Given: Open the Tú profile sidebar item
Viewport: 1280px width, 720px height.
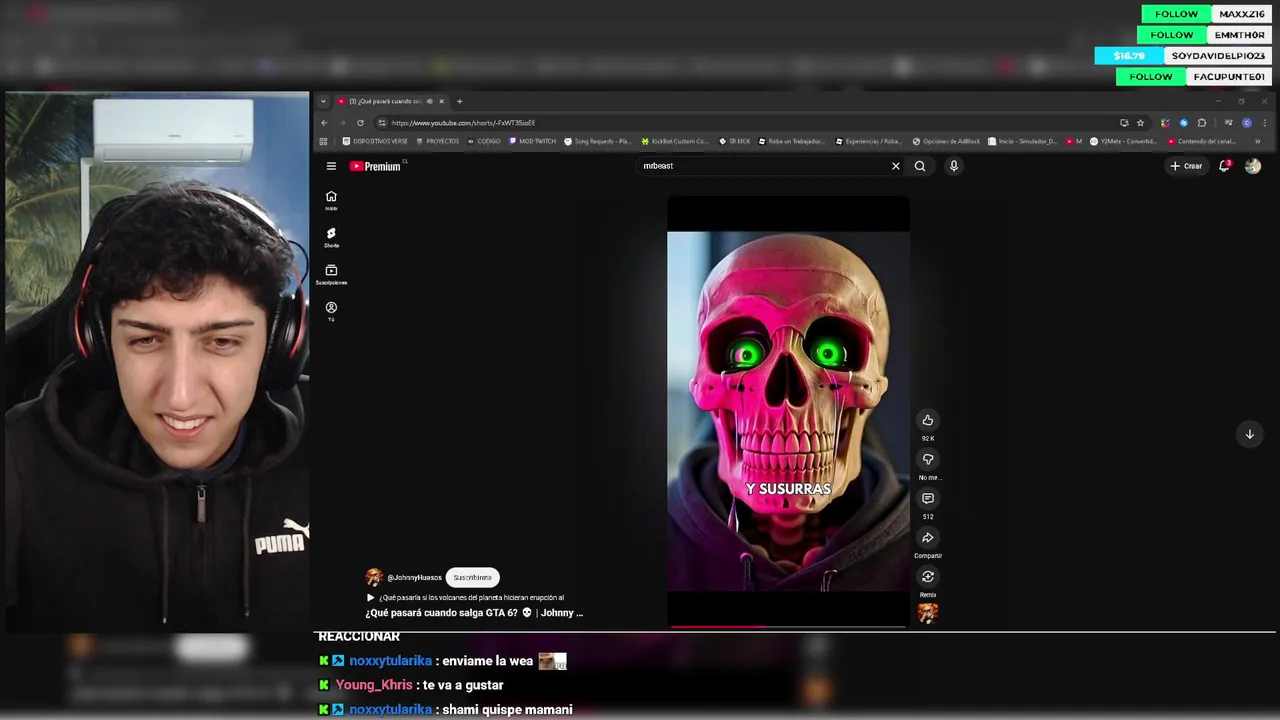Looking at the screenshot, I should coord(331,311).
